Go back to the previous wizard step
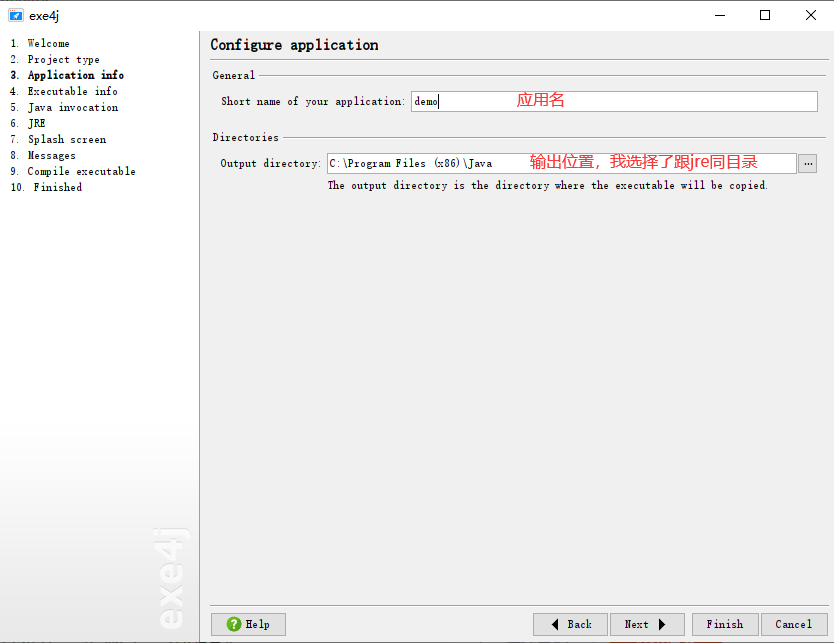Viewport: 834px width, 643px height. pos(570,624)
